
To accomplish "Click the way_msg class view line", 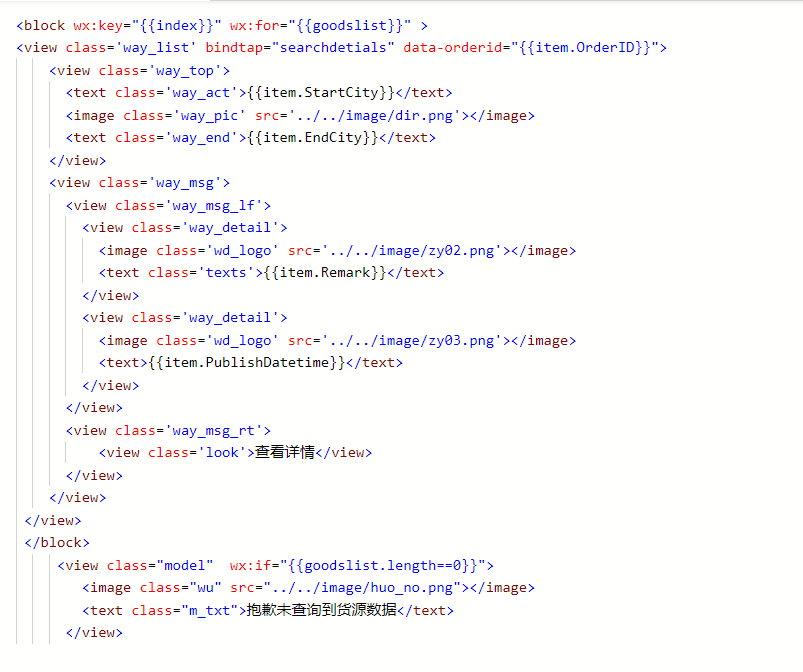I will [139, 183].
